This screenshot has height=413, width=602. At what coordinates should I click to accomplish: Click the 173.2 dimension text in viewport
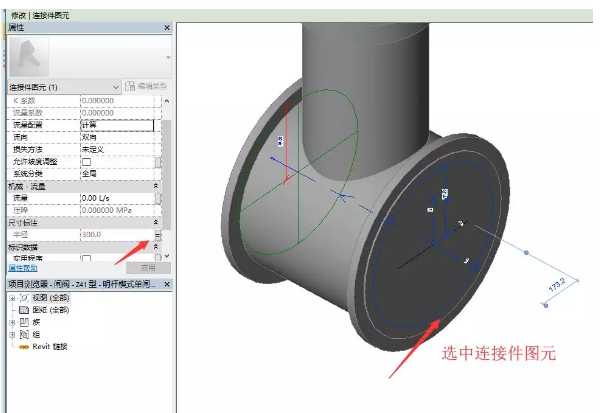click(x=557, y=284)
